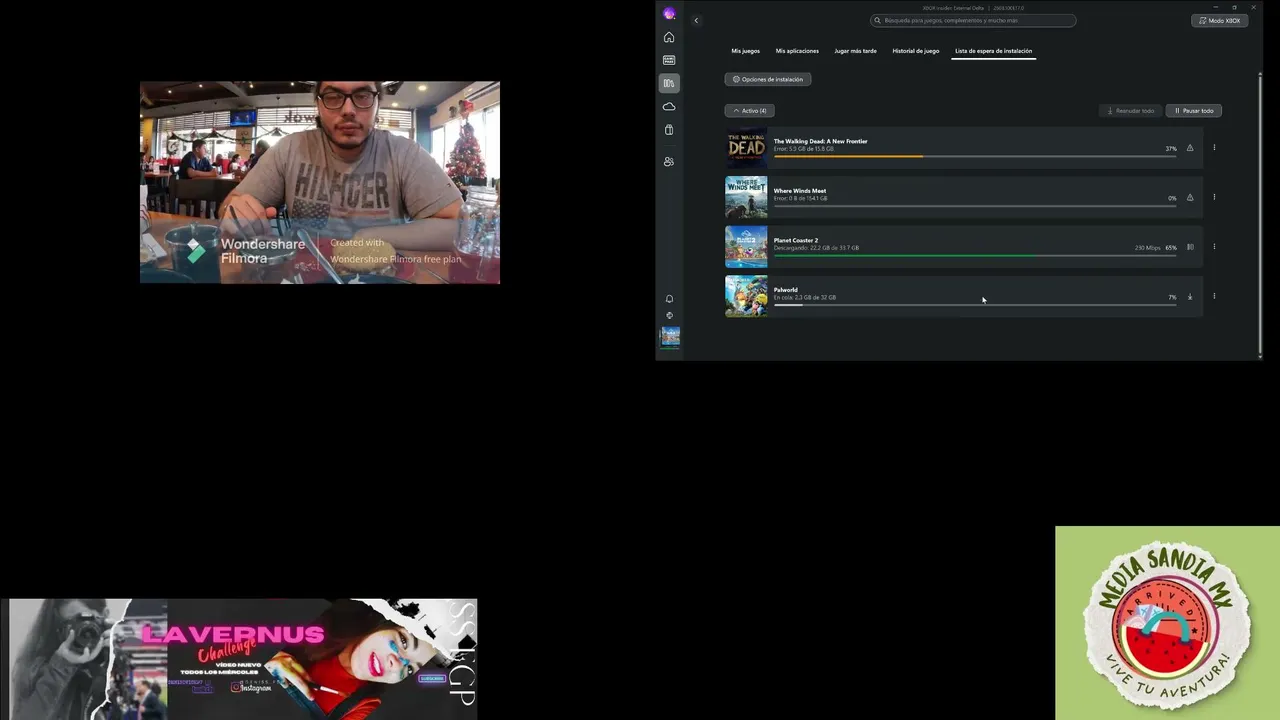
Task: Click the Media Sandia MX logo
Action: click(x=1167, y=623)
